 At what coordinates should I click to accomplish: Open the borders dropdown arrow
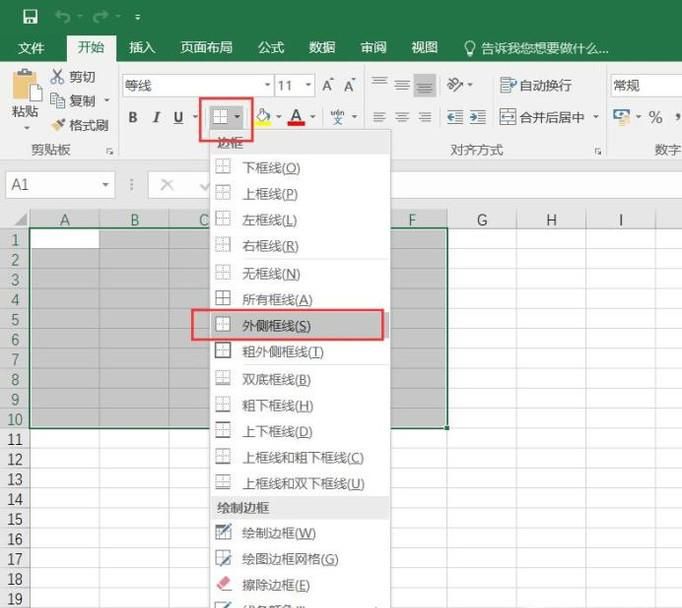coord(237,117)
